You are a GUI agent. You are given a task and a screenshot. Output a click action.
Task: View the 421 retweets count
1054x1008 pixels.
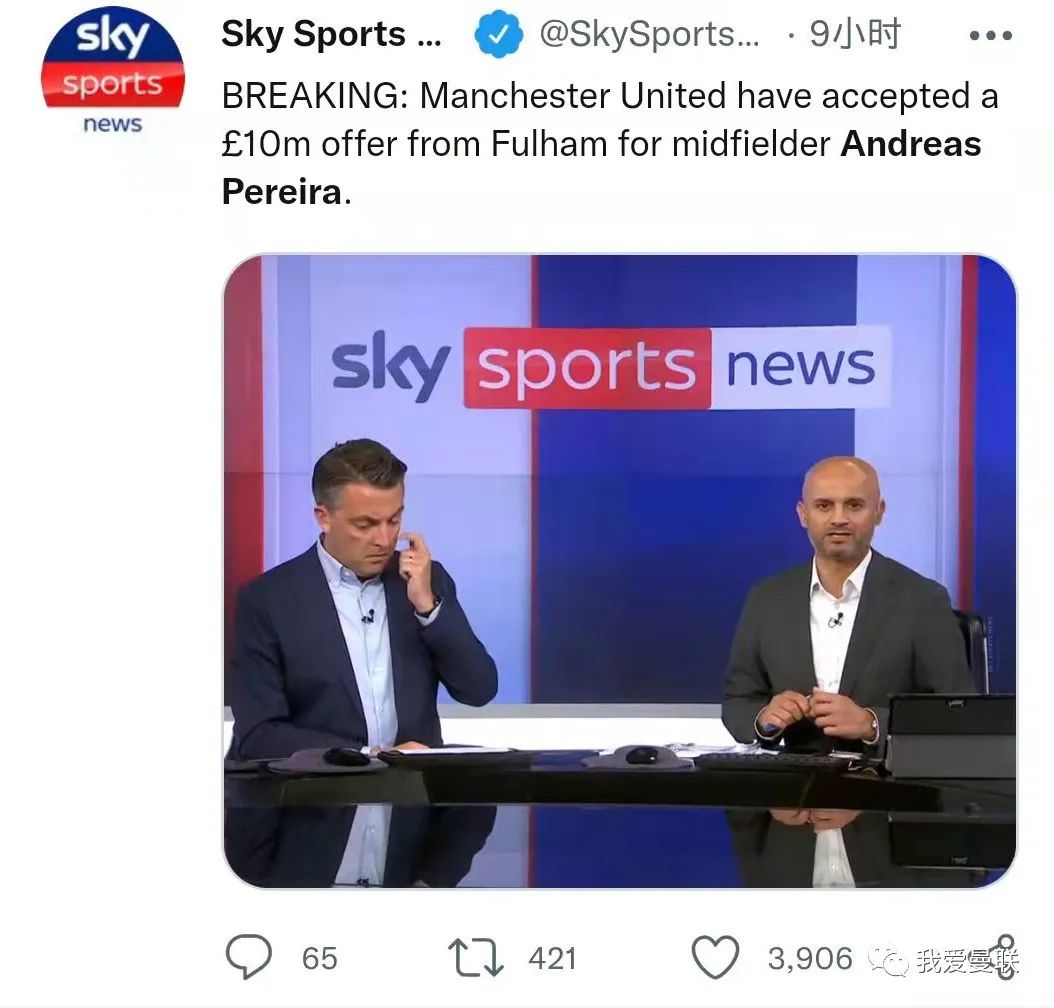[552, 959]
